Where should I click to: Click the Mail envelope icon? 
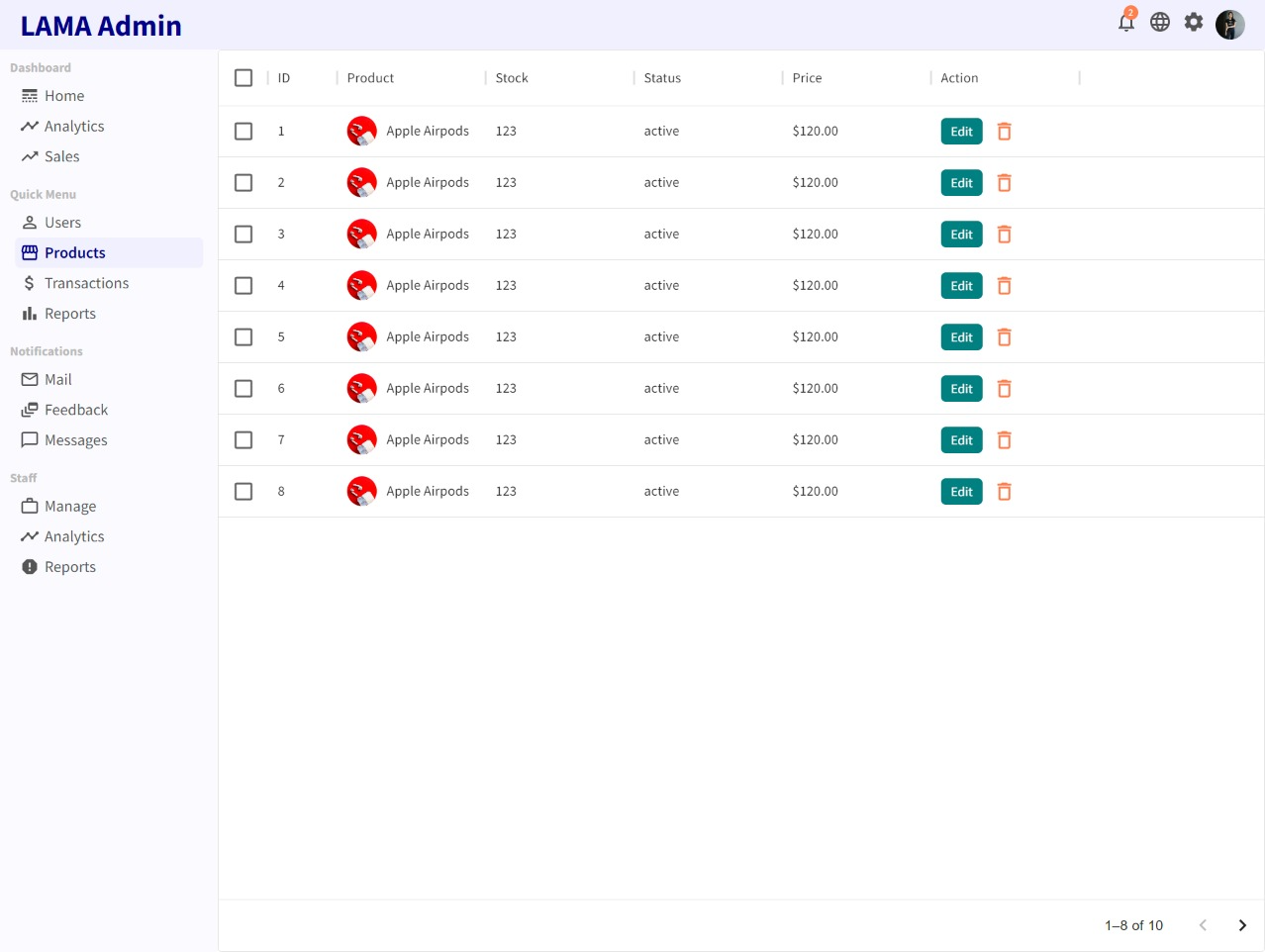point(30,379)
